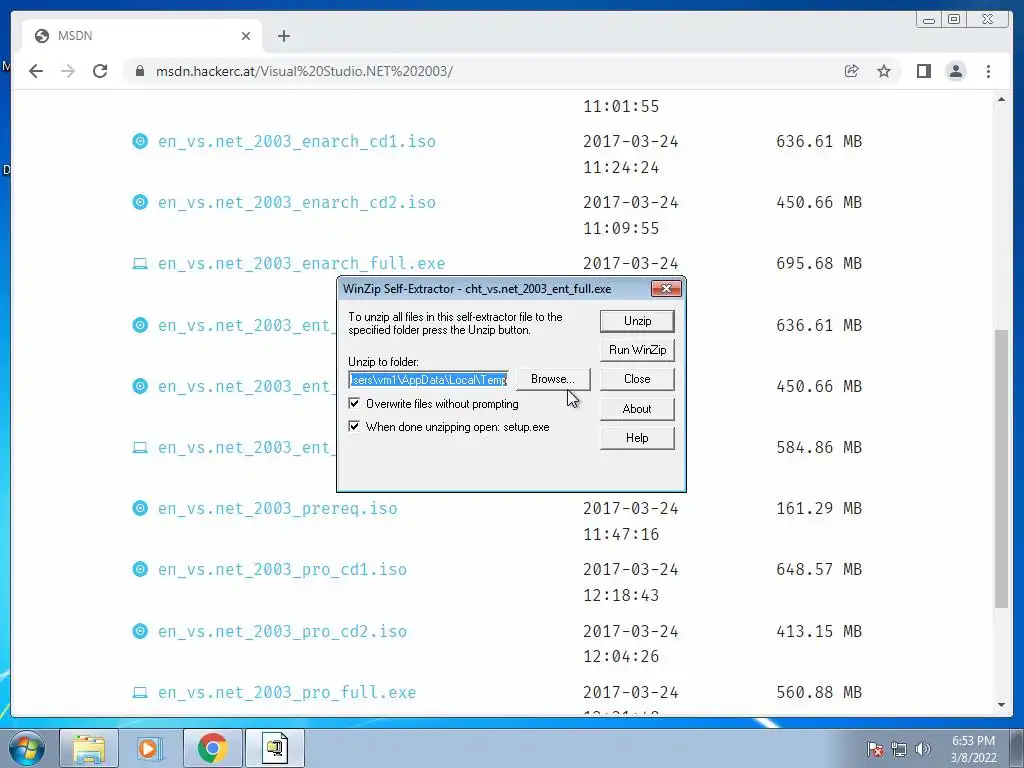This screenshot has width=1024, height=768.
Task: Click the address bar URL
Action: 304,71
